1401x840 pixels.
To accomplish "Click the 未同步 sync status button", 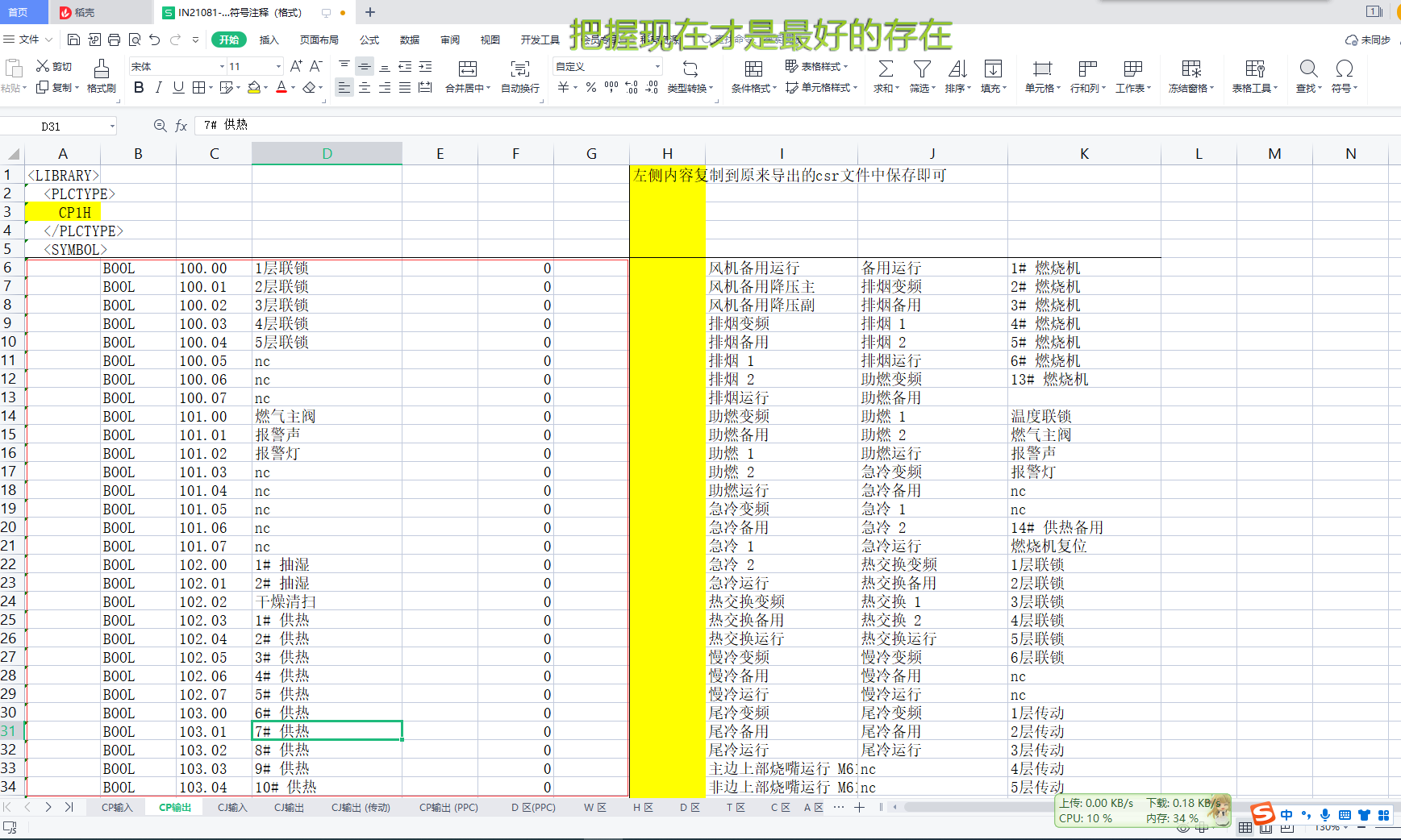I will (1368, 40).
